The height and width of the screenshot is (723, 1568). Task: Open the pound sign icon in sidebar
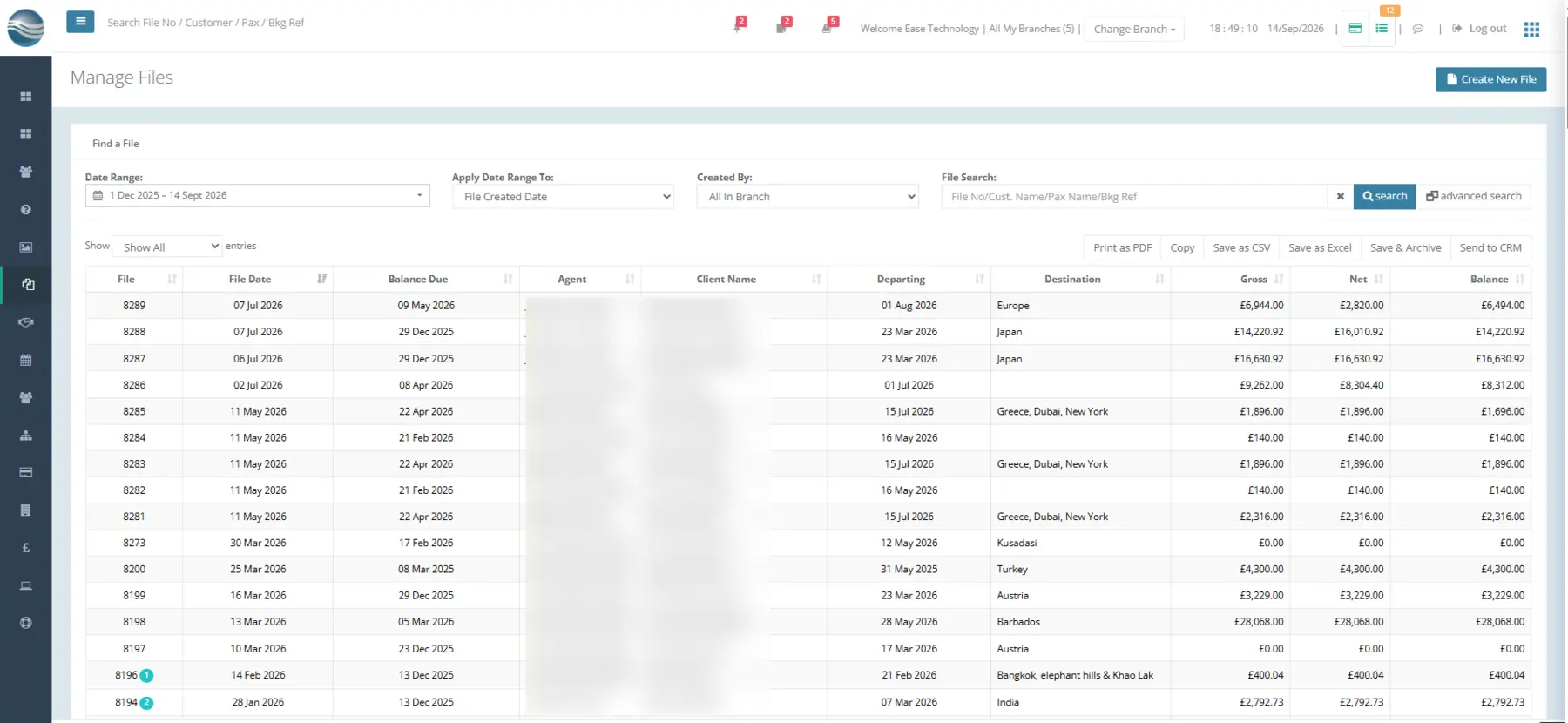click(26, 548)
